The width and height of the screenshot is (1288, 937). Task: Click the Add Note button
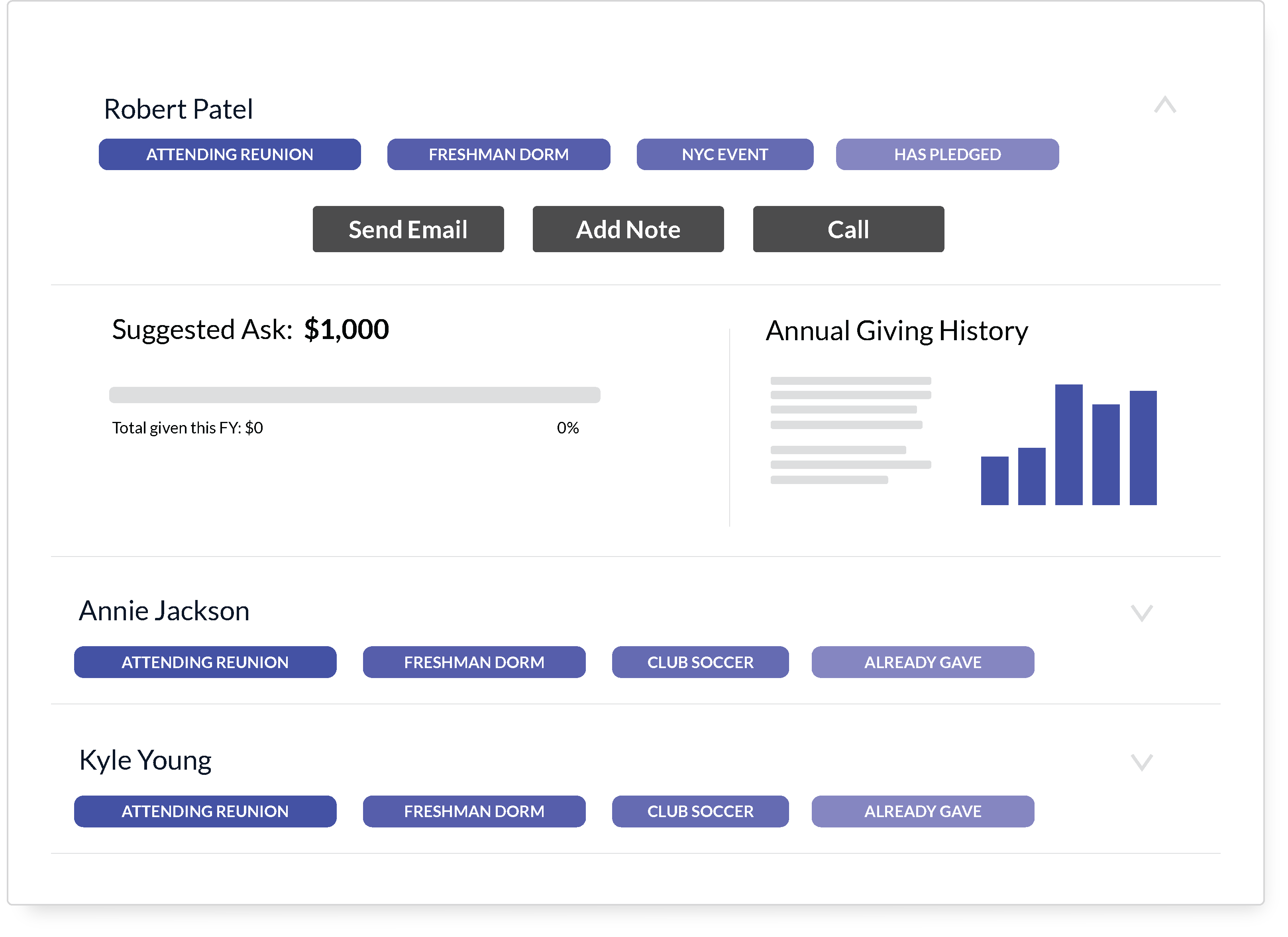coord(628,229)
